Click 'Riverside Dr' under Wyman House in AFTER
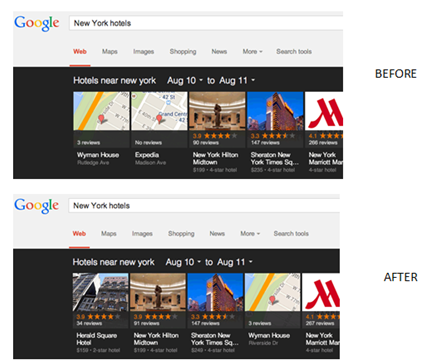Image resolution: width=436 pixels, height=363 pixels. [263, 343]
